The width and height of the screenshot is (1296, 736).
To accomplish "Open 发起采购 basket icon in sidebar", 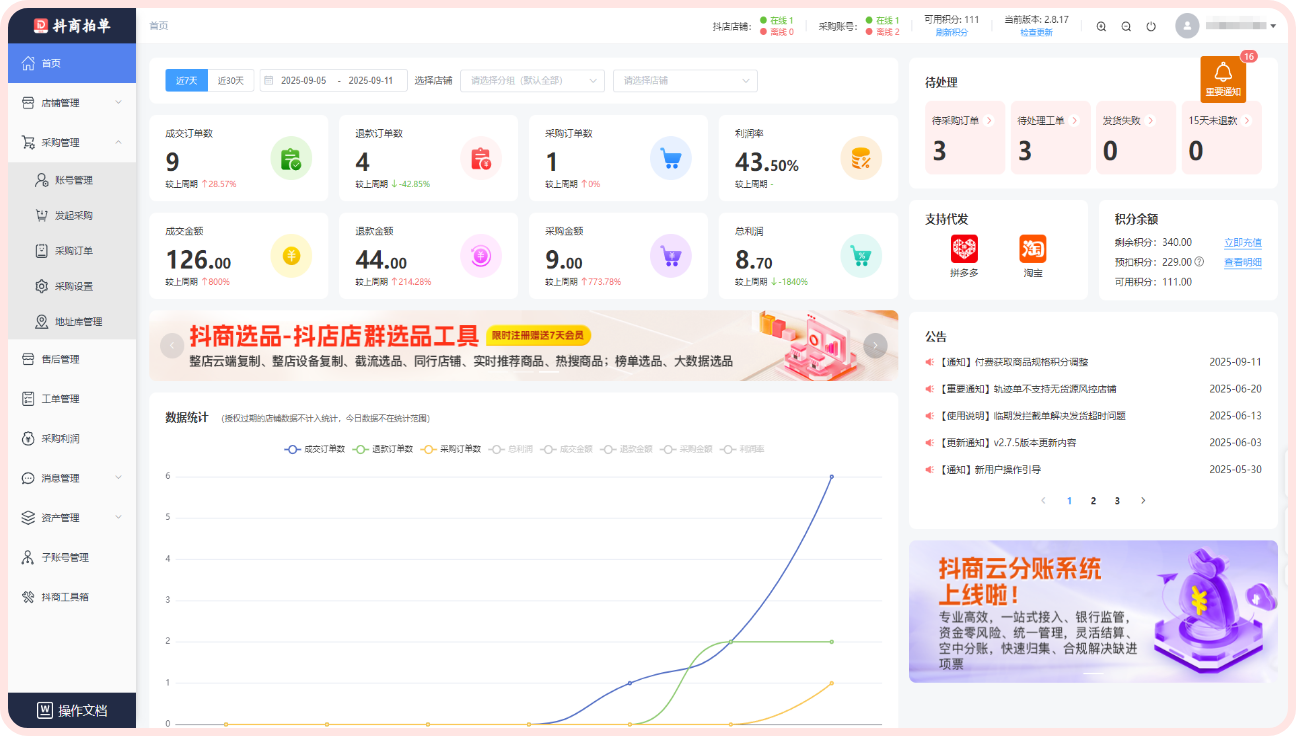I will point(42,216).
